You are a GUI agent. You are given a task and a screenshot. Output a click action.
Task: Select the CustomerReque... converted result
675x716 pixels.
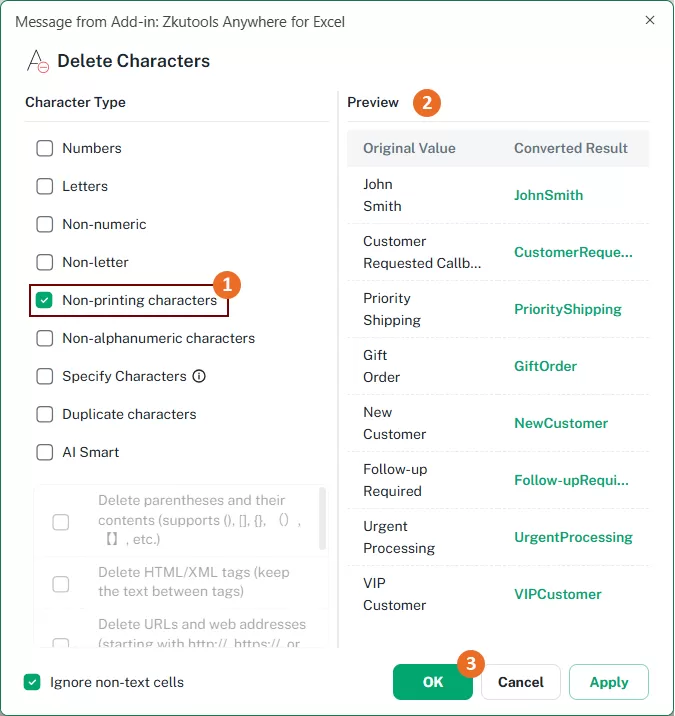[x=573, y=252]
